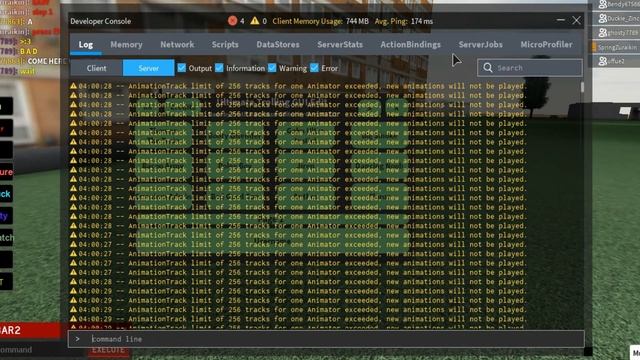The width and height of the screenshot is (640, 360).
Task: Select player ghosty7789 in the player list
Action: (x=617, y=32)
